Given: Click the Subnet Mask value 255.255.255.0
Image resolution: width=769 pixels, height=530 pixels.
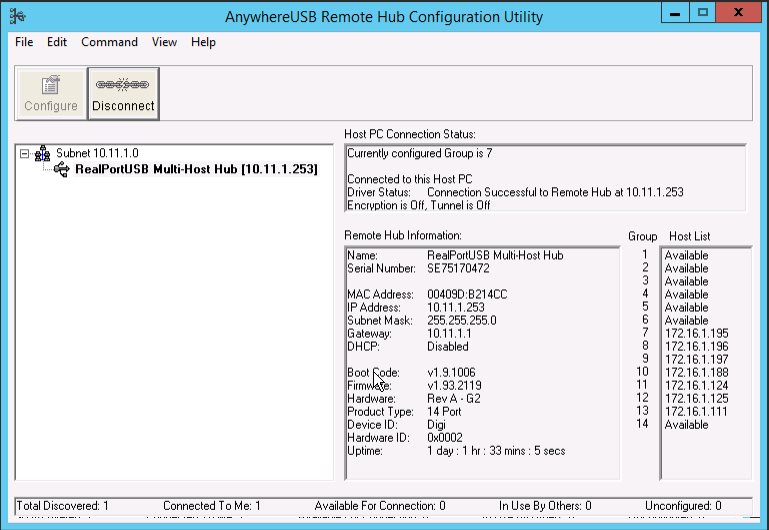Looking at the screenshot, I should (x=461, y=321).
